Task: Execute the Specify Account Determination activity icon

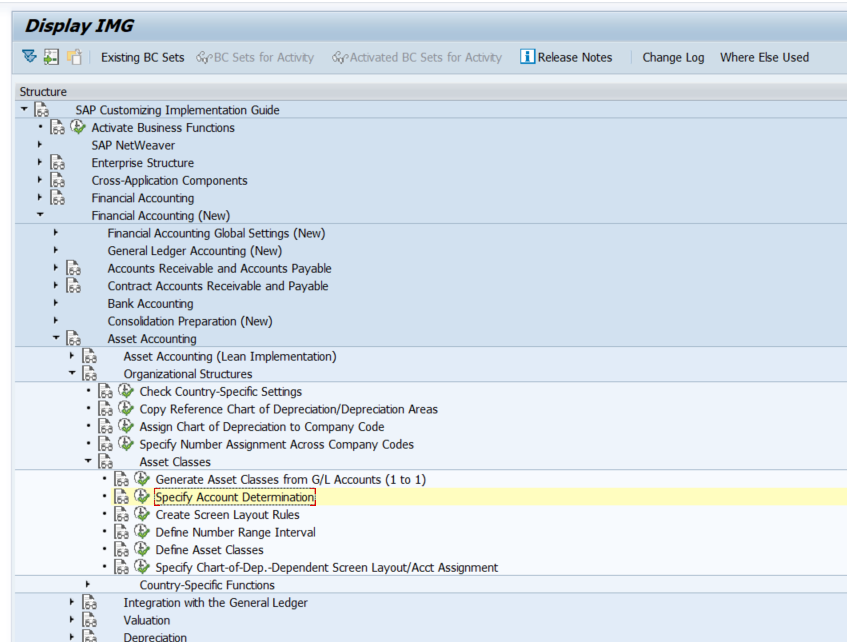Action: (142, 496)
